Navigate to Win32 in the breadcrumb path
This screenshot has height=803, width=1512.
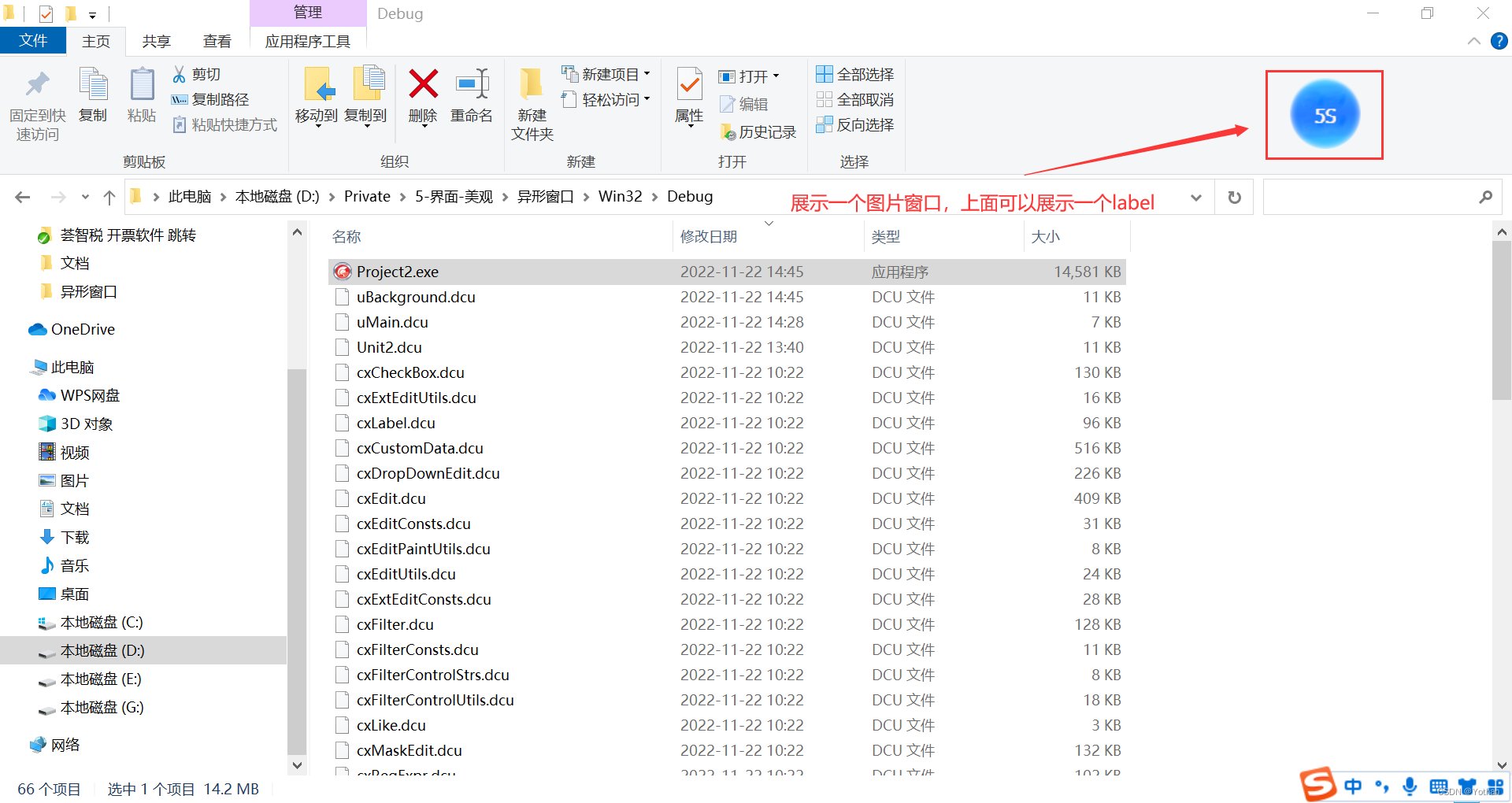(620, 196)
